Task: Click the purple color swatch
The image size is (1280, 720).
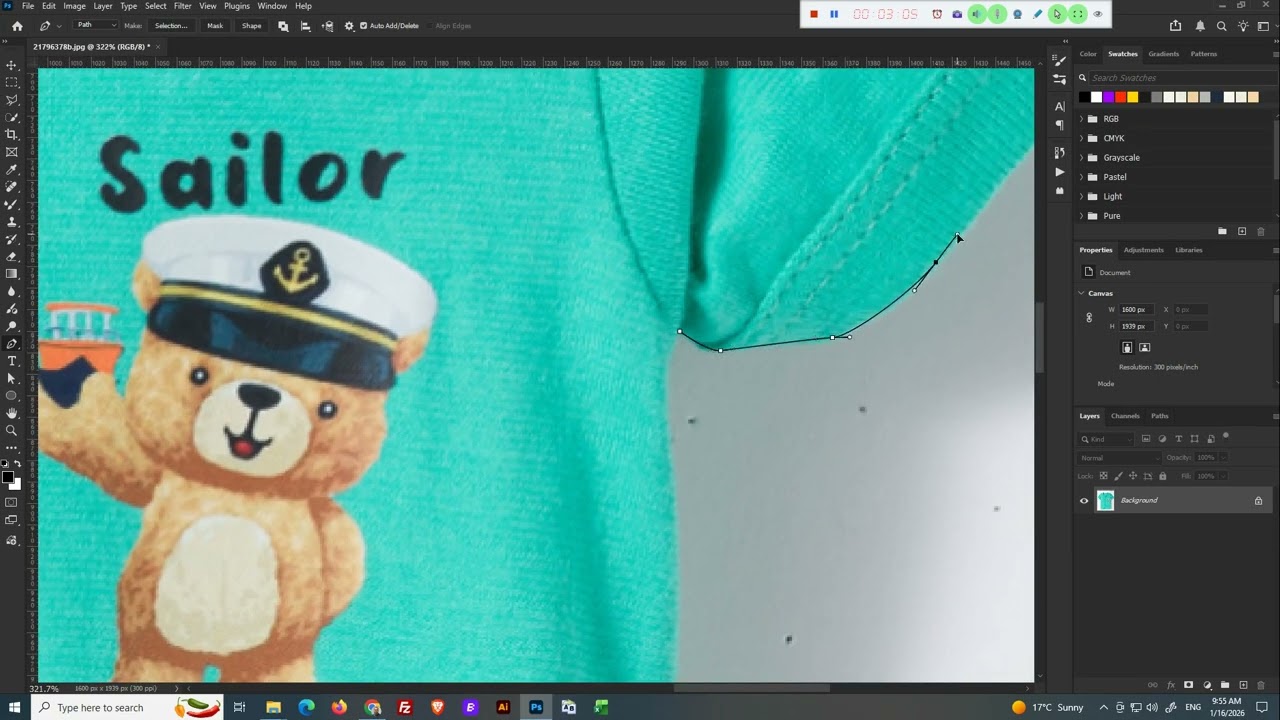Action: 1108,97
